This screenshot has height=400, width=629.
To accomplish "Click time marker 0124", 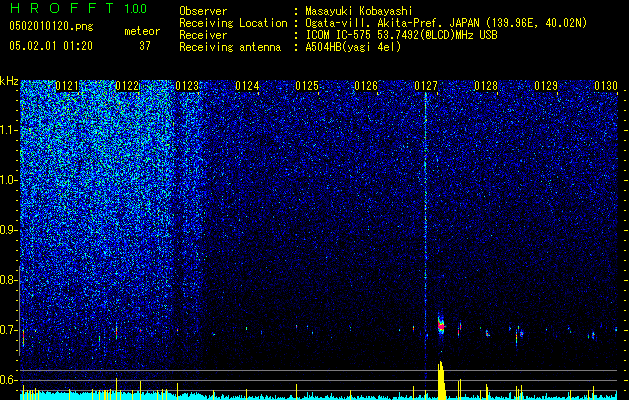I will (x=247, y=86).
